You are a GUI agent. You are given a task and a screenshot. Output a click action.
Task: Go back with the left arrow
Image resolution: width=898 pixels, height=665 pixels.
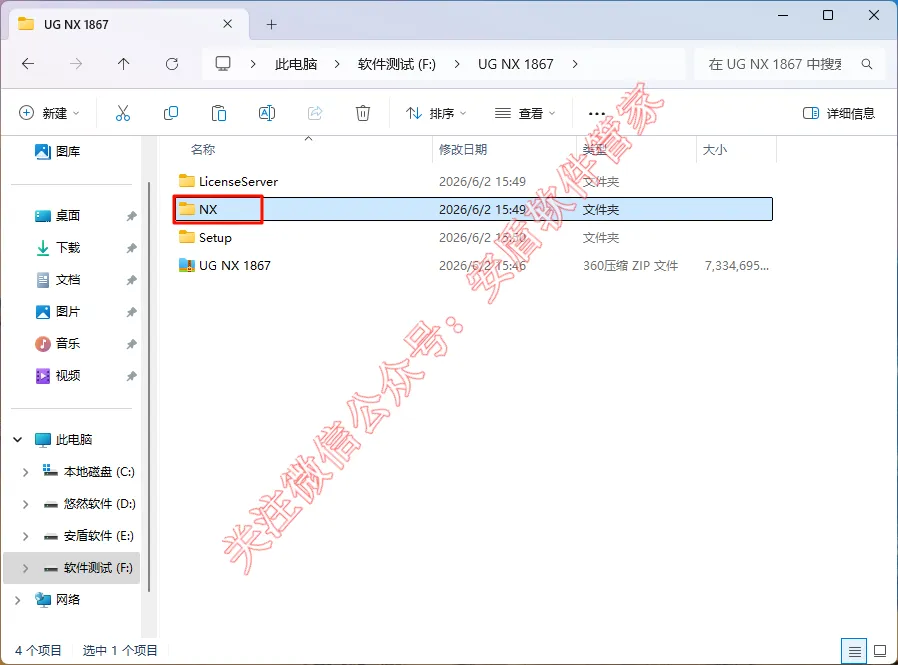28,64
